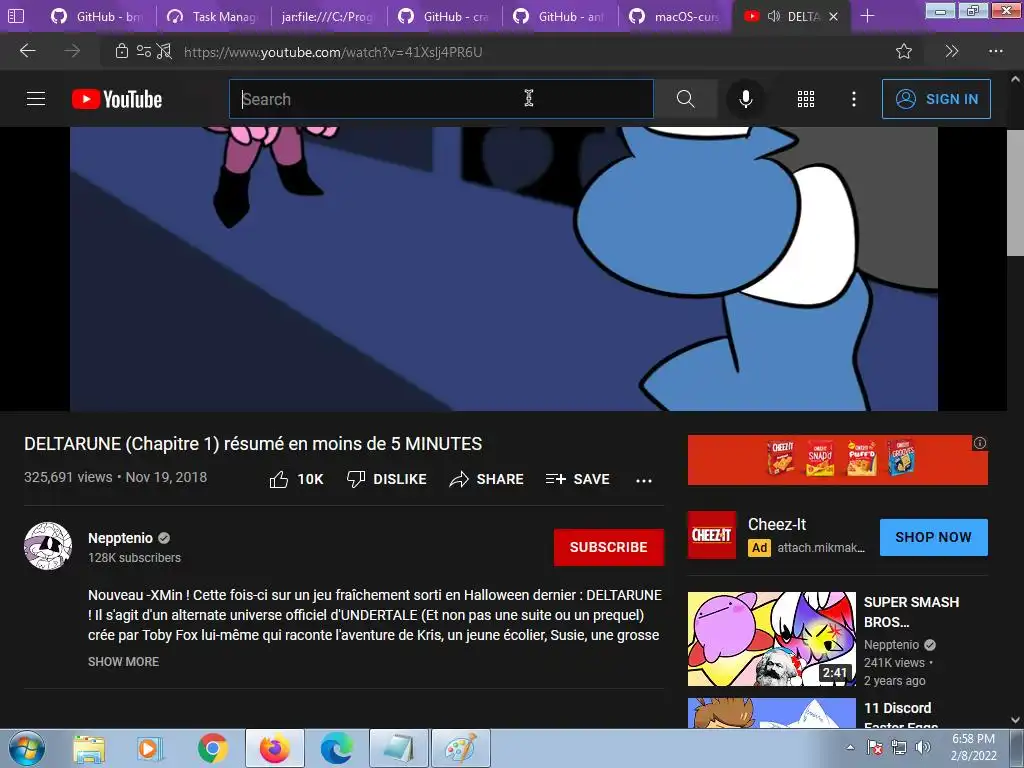1024x768 pixels.
Task: Switch to the GitHub - ant tab
Action: coord(560,16)
